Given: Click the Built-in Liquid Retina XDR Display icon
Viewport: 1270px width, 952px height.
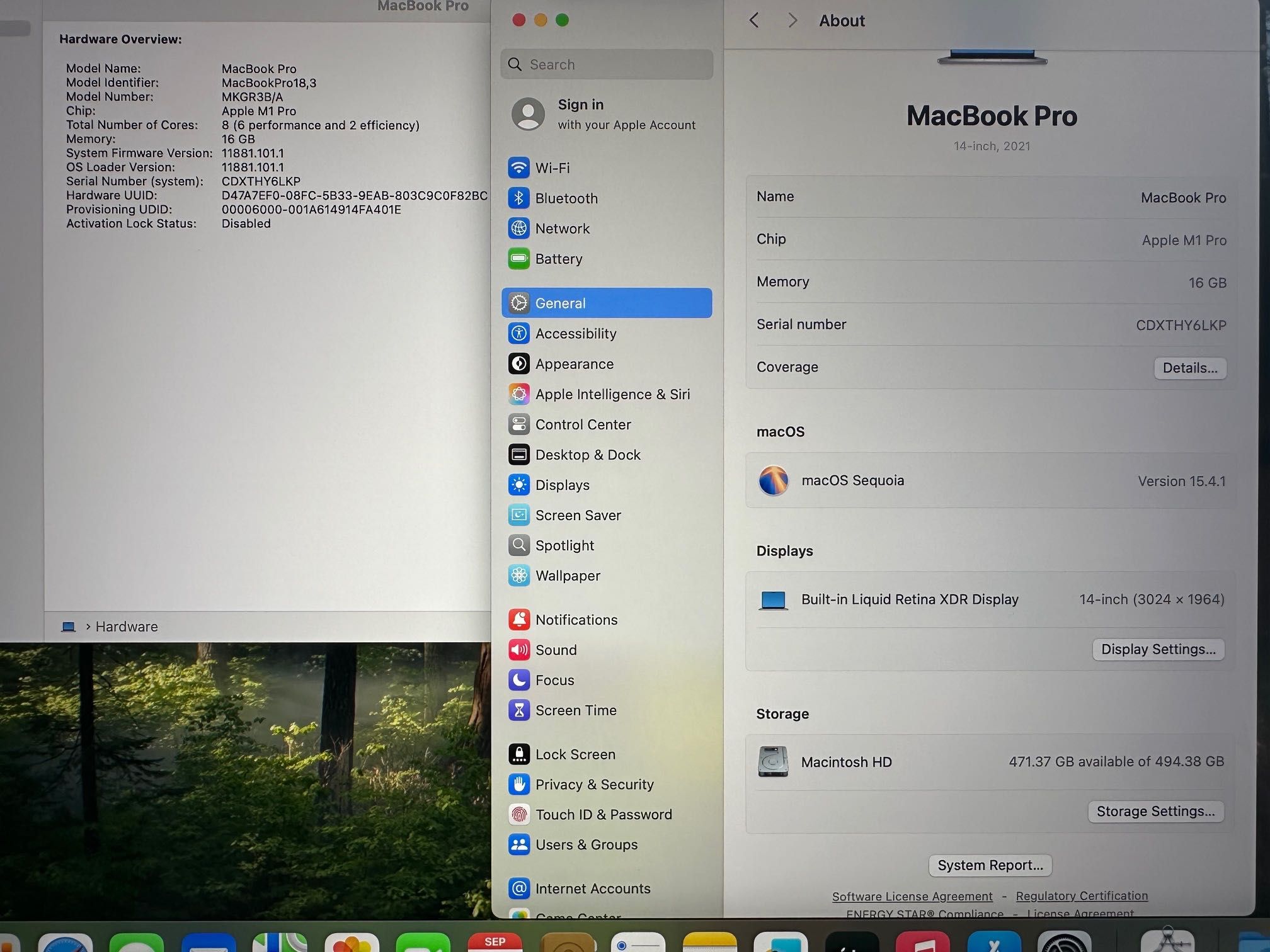Looking at the screenshot, I should [x=773, y=600].
